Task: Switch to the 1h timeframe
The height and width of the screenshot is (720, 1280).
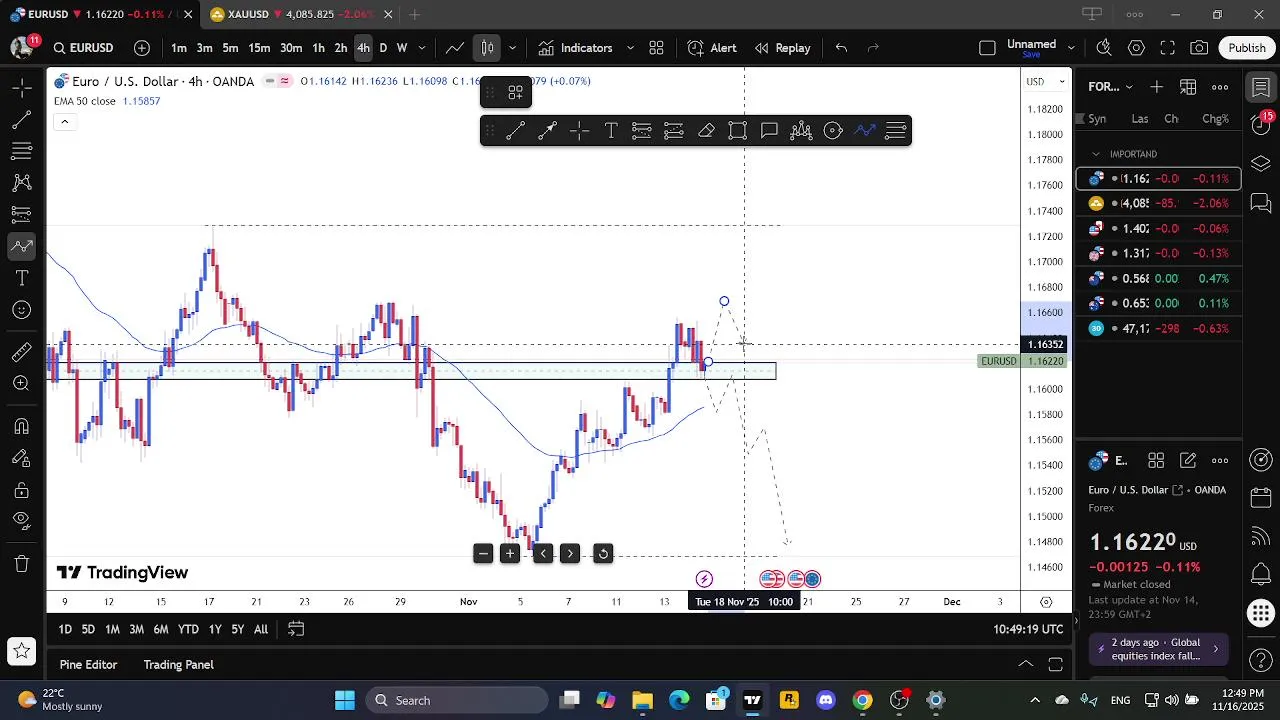Action: 318,48
